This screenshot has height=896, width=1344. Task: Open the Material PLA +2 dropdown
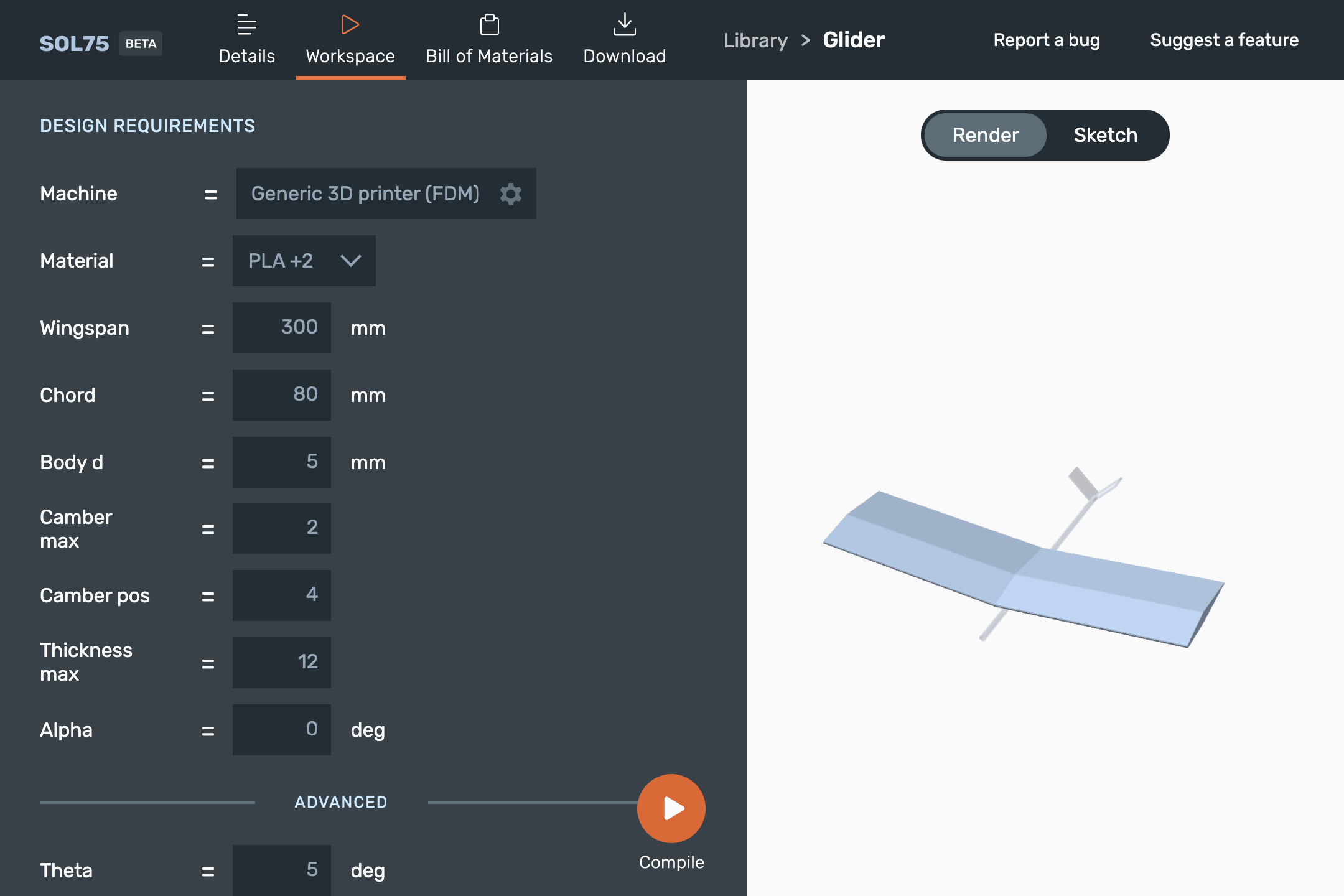(x=304, y=261)
